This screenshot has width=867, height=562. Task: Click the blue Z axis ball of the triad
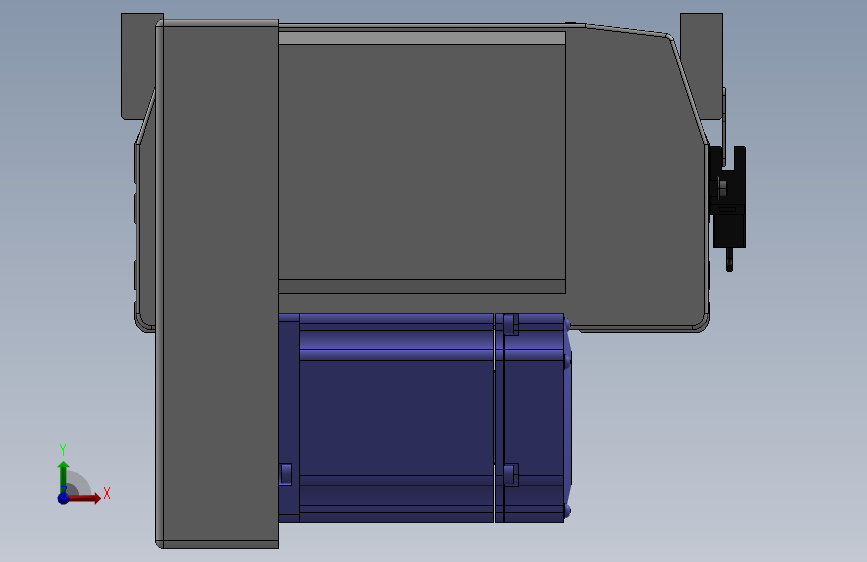pyautogui.click(x=64, y=498)
